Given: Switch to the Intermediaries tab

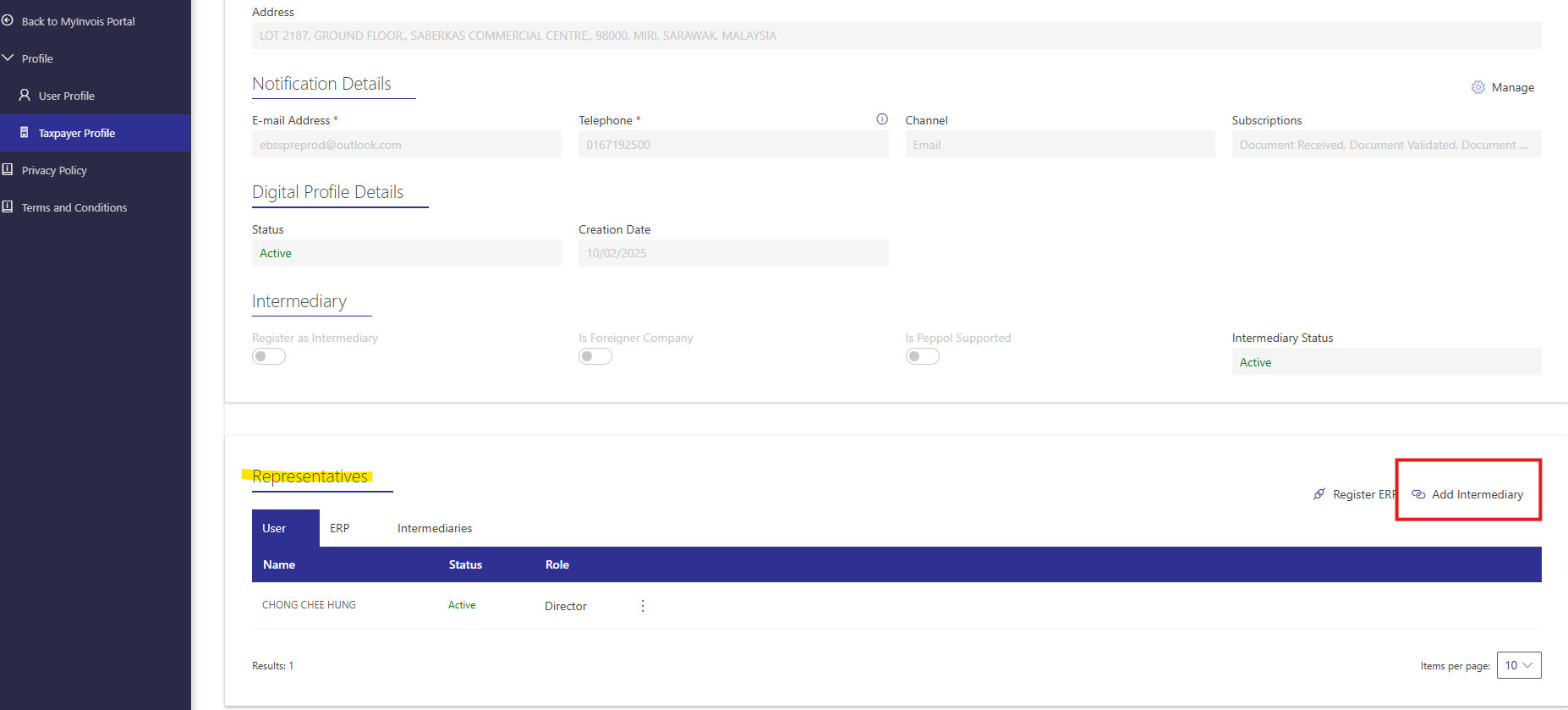Looking at the screenshot, I should click(435, 528).
